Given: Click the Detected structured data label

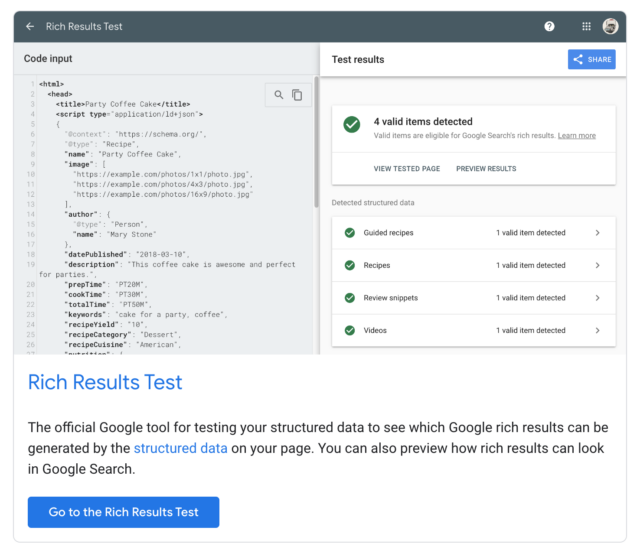Looking at the screenshot, I should 373,202.
